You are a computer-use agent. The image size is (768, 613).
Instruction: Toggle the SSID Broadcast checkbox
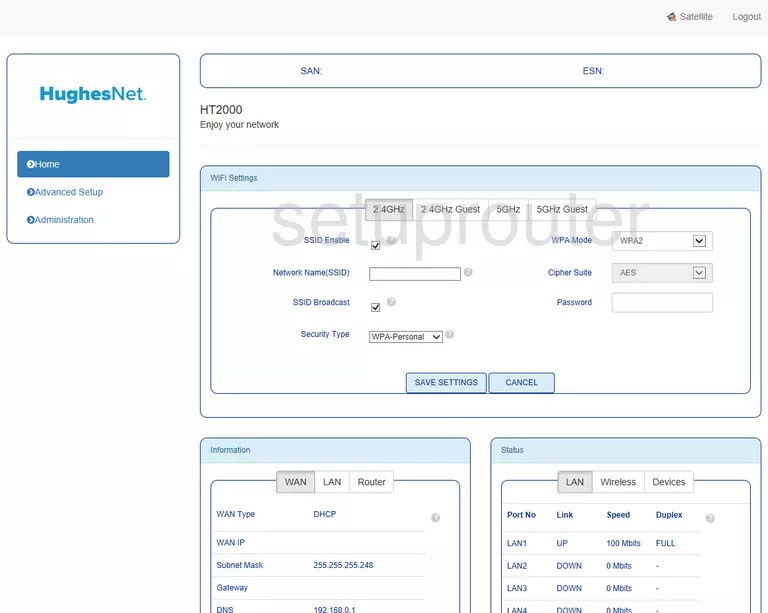pyautogui.click(x=376, y=307)
